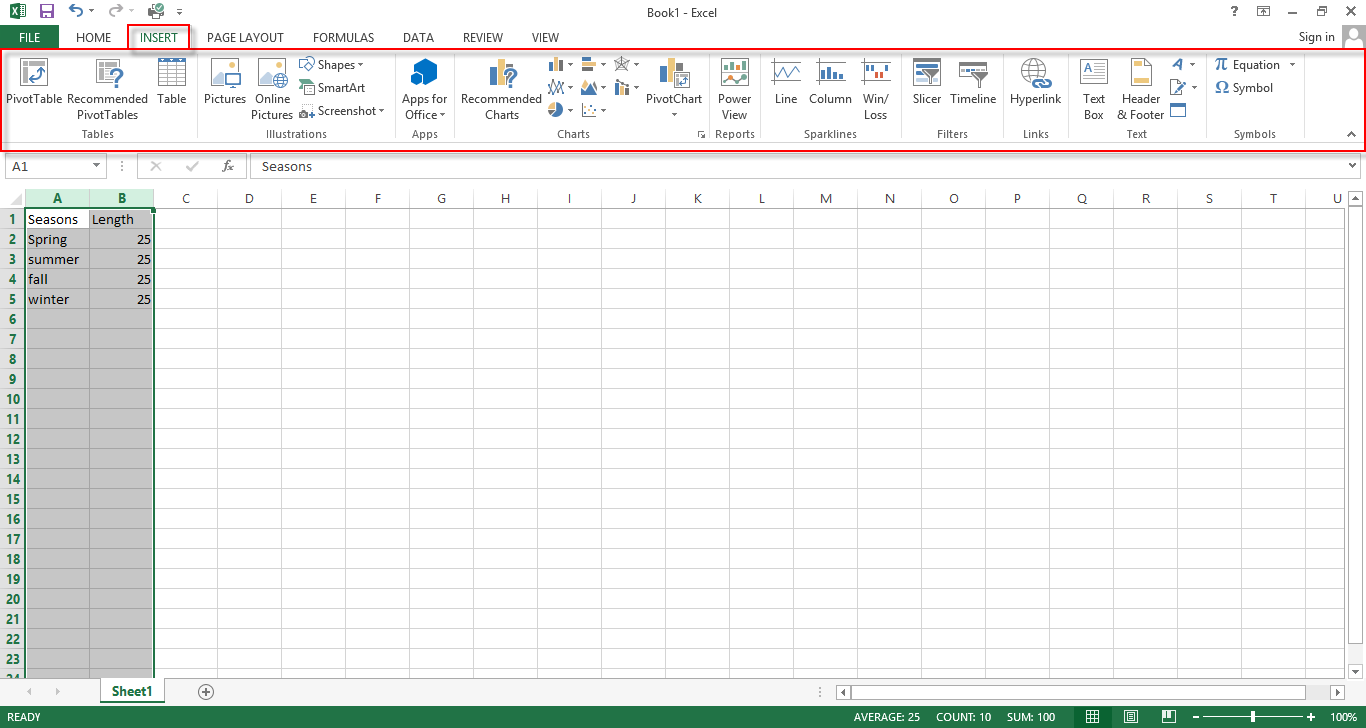This screenshot has width=1366, height=728.
Task: Insert a Line sparkline
Action: click(x=786, y=82)
